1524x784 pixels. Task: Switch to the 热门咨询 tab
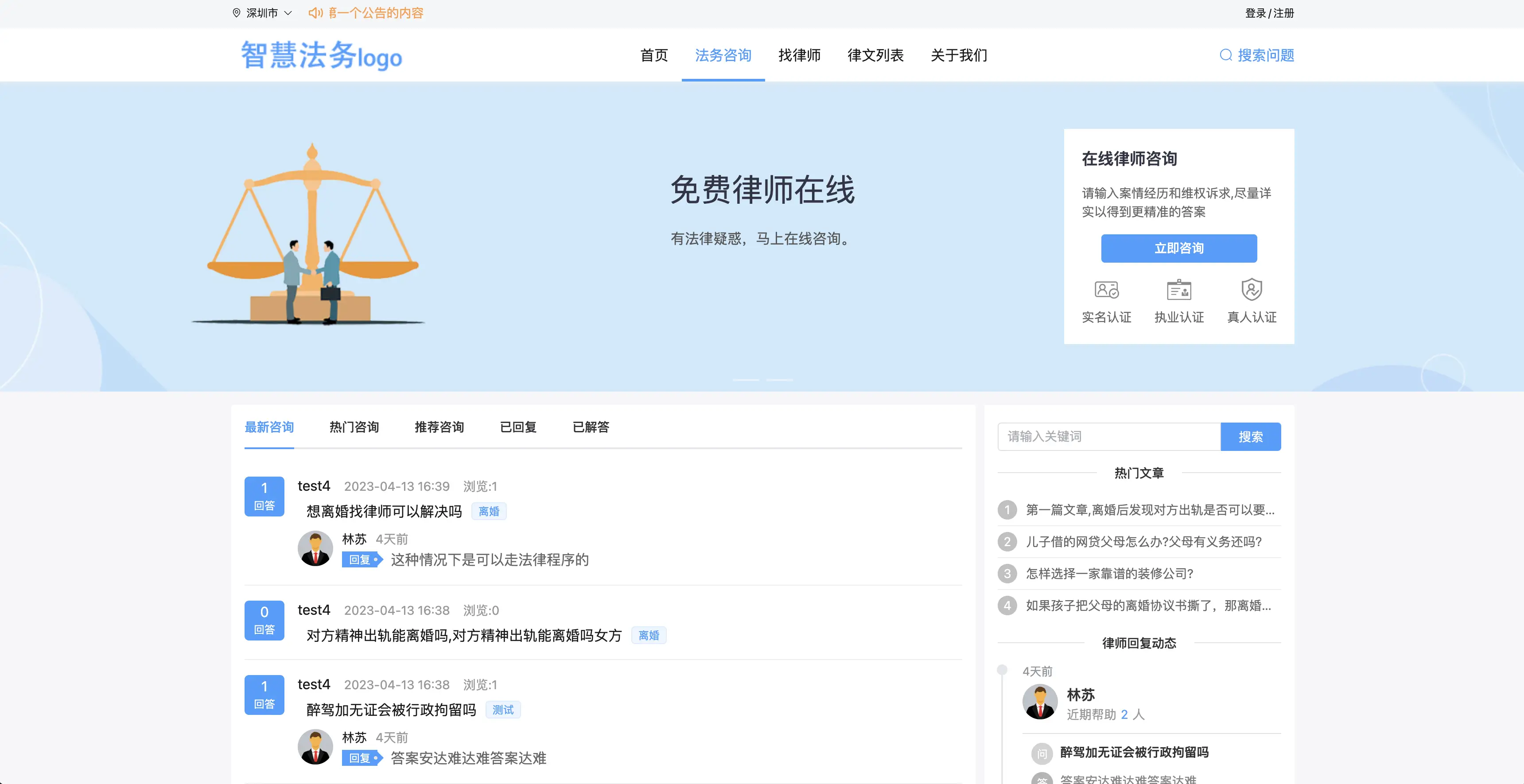(x=354, y=427)
